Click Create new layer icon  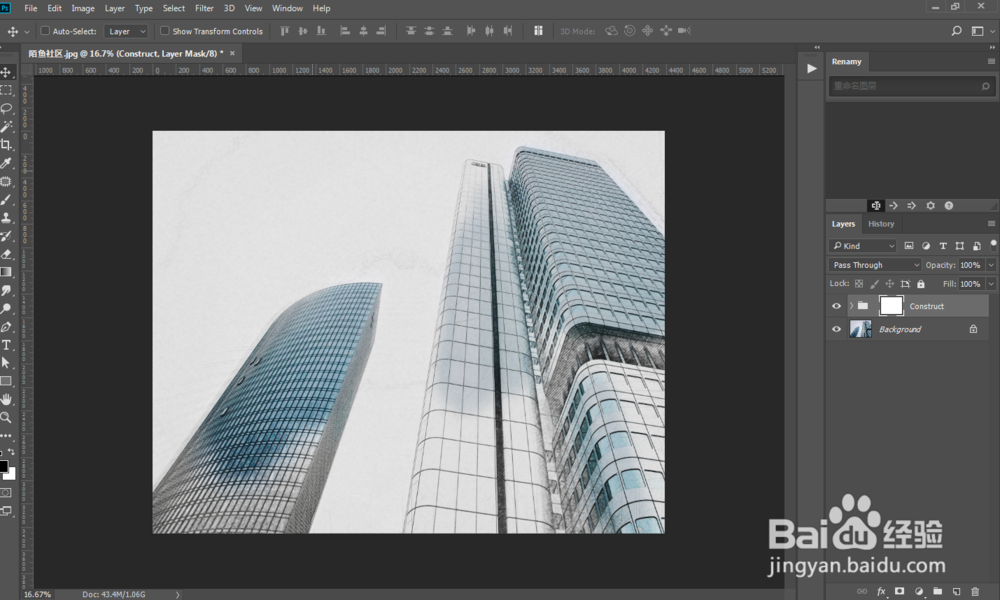(x=956, y=591)
